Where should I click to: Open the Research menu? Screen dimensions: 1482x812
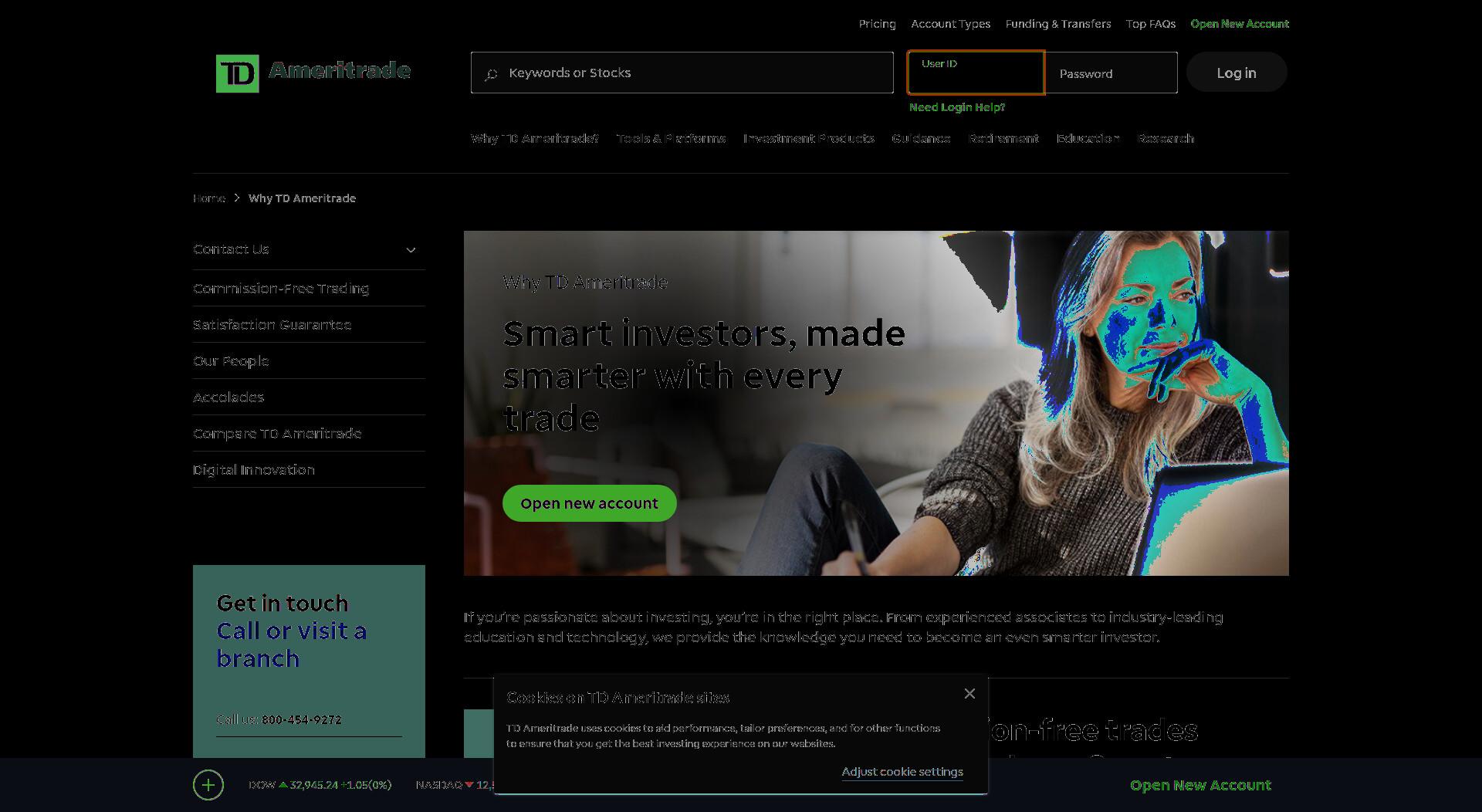[1166, 139]
